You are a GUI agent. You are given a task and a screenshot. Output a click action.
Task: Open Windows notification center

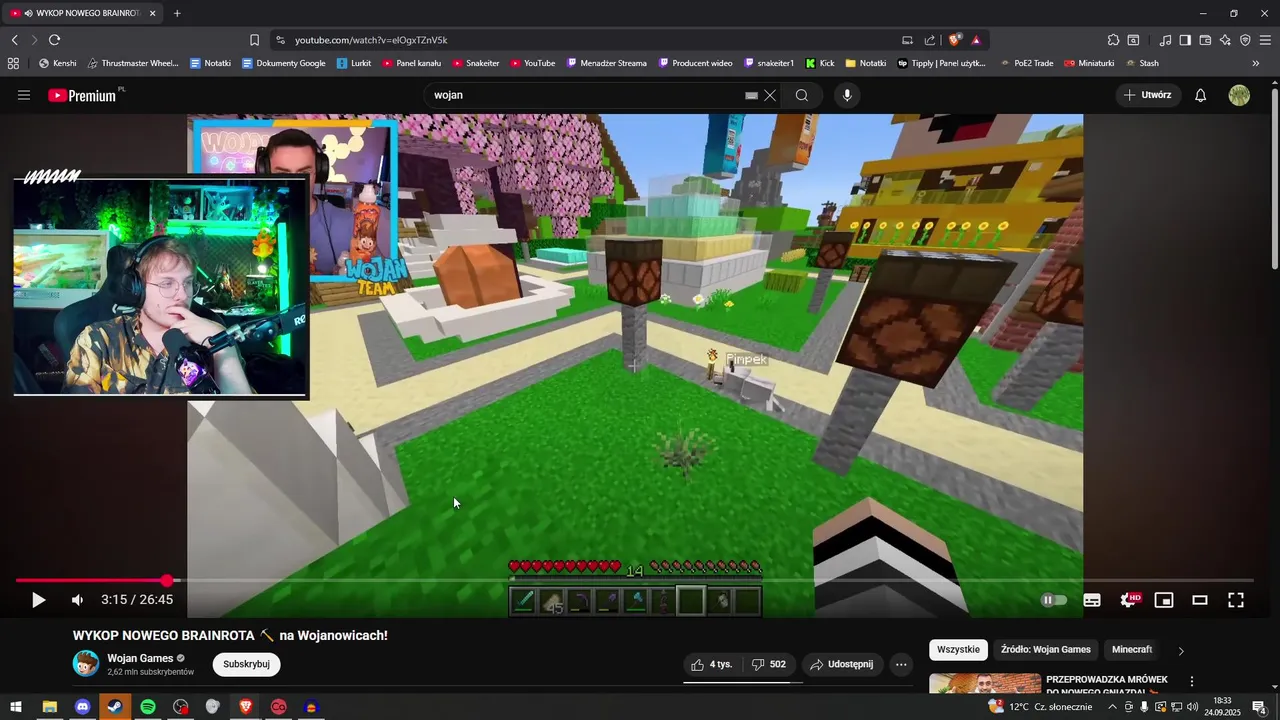click(x=1259, y=707)
